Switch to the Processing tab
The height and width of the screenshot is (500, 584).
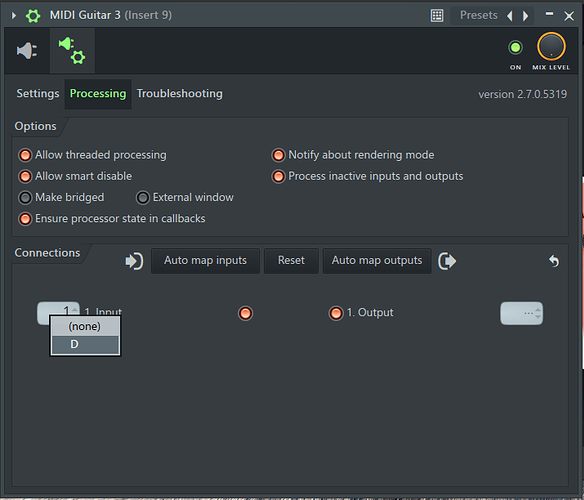tap(98, 94)
